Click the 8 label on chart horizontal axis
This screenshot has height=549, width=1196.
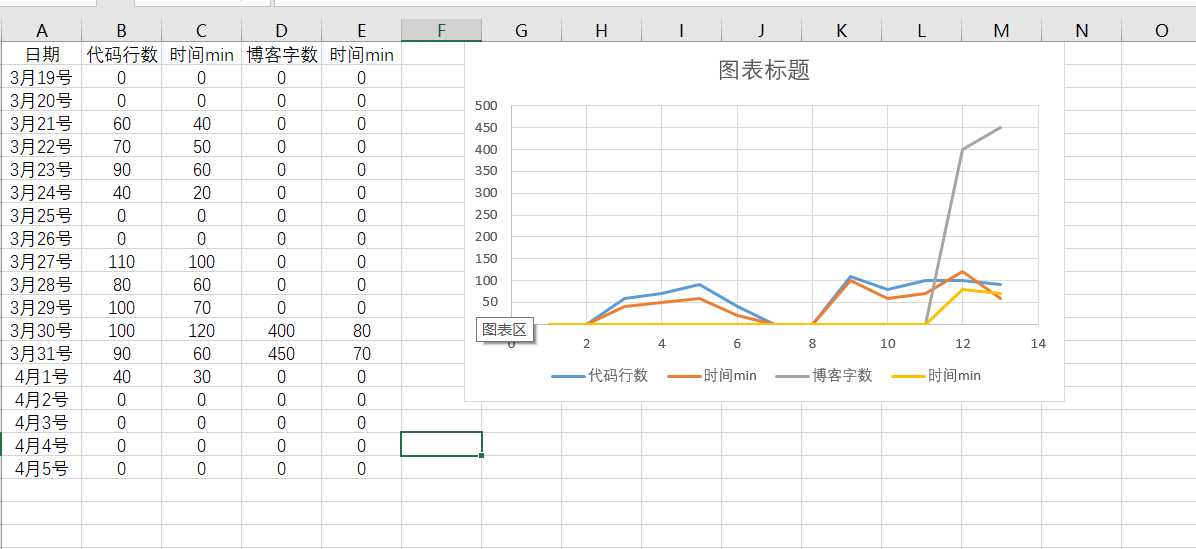pyautogui.click(x=812, y=344)
